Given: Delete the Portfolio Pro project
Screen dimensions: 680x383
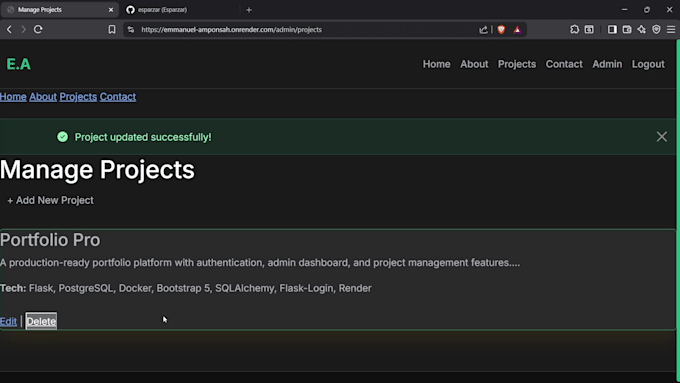Looking at the screenshot, I should point(41,321).
